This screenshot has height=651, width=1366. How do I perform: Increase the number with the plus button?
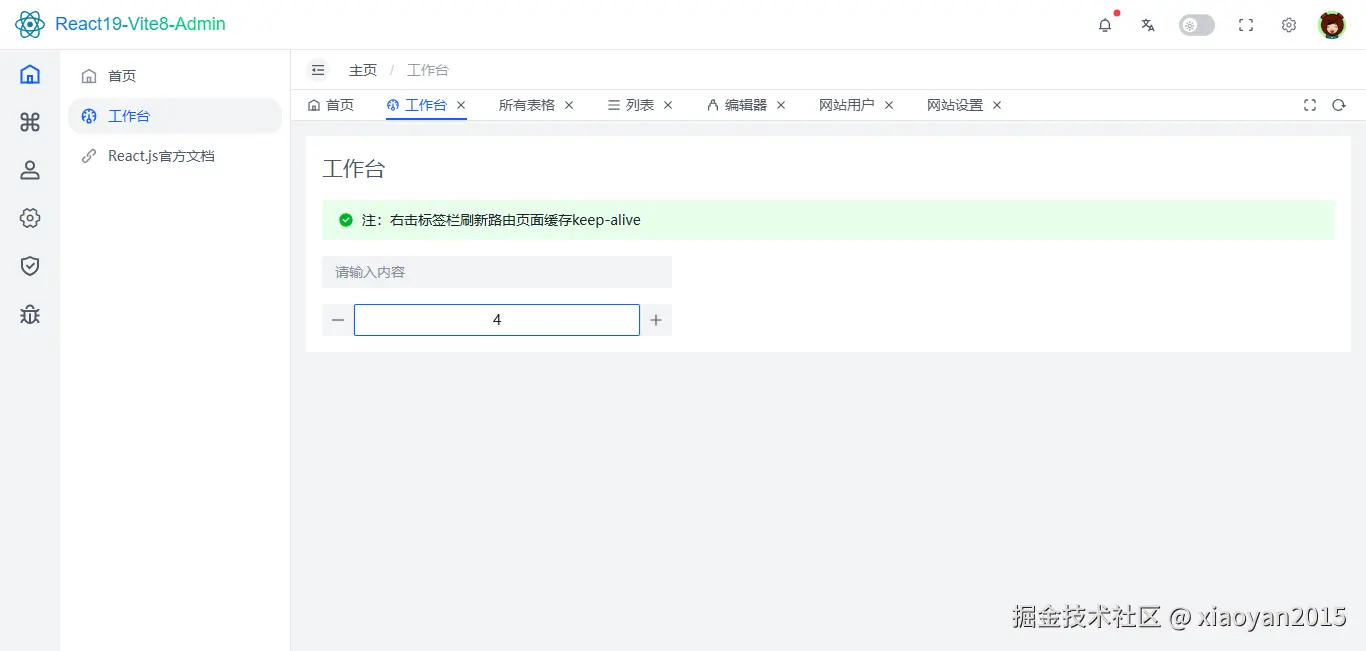coord(656,320)
